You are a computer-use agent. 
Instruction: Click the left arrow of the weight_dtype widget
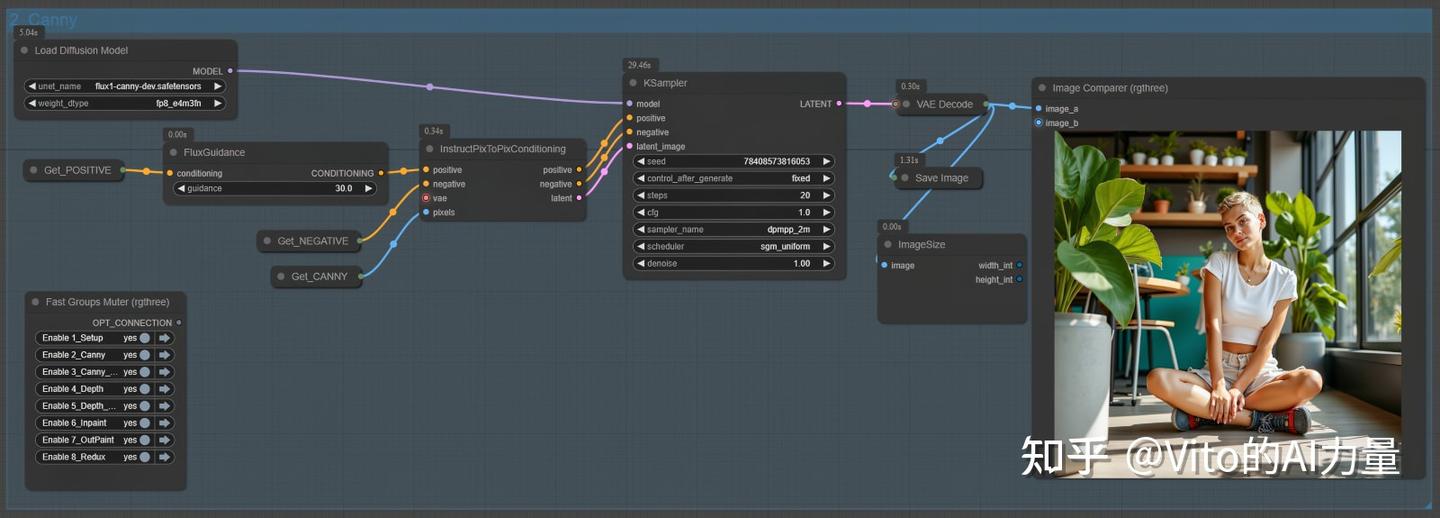click(x=32, y=103)
